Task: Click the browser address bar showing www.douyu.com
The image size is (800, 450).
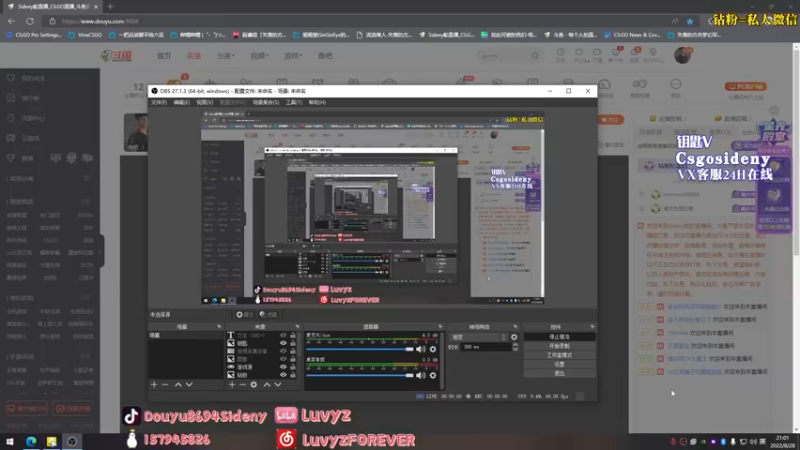Action: pos(357,21)
